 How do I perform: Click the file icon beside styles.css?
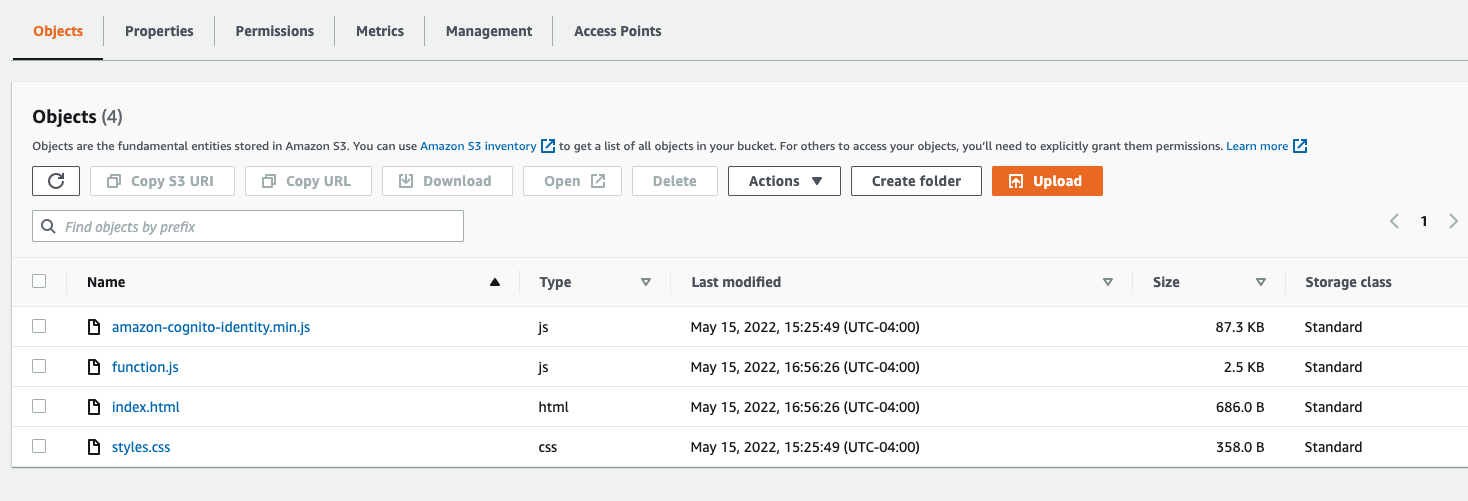click(94, 447)
